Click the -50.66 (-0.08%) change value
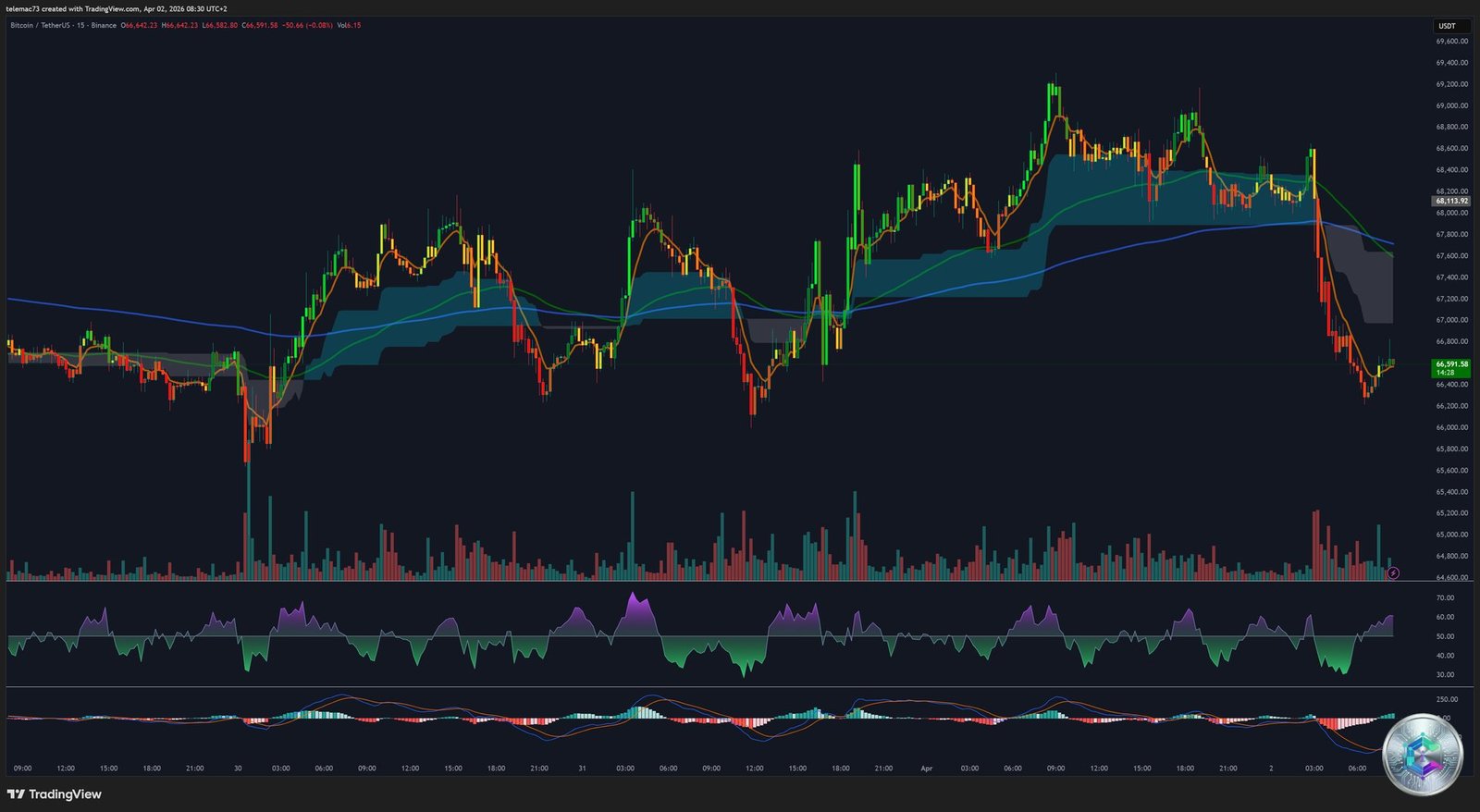Screen dimensions: 1480x812 pyautogui.click(x=307, y=25)
